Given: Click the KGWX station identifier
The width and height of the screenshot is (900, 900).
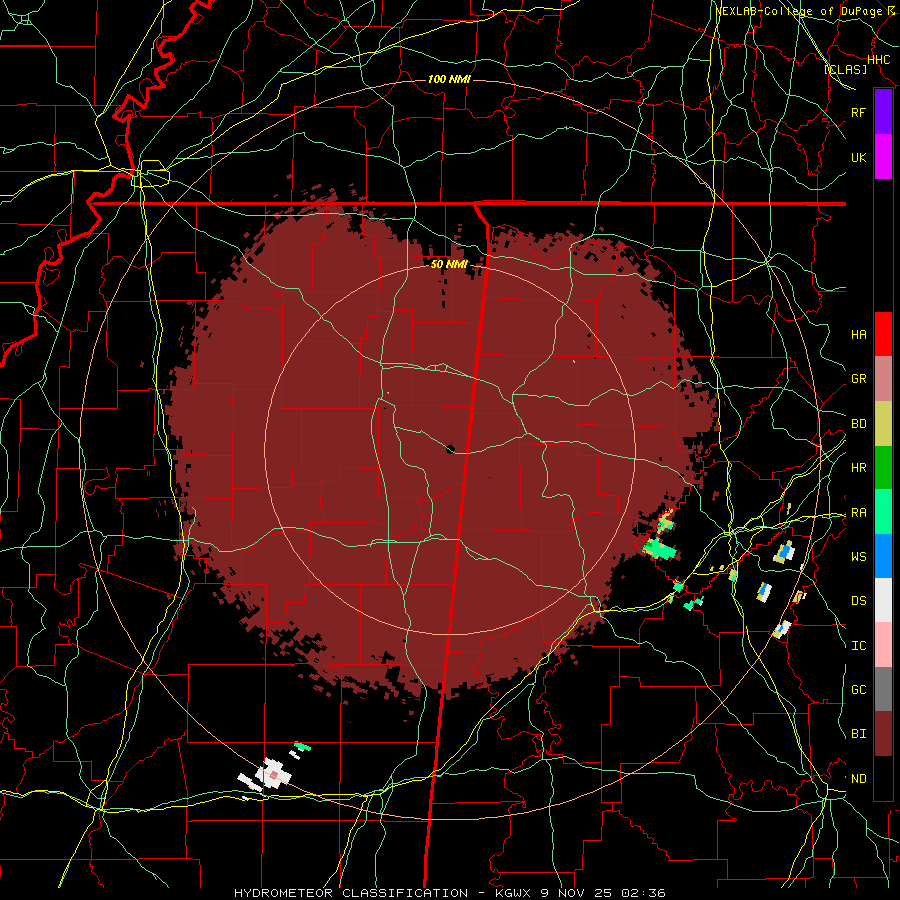Looking at the screenshot, I should click(x=512, y=893).
